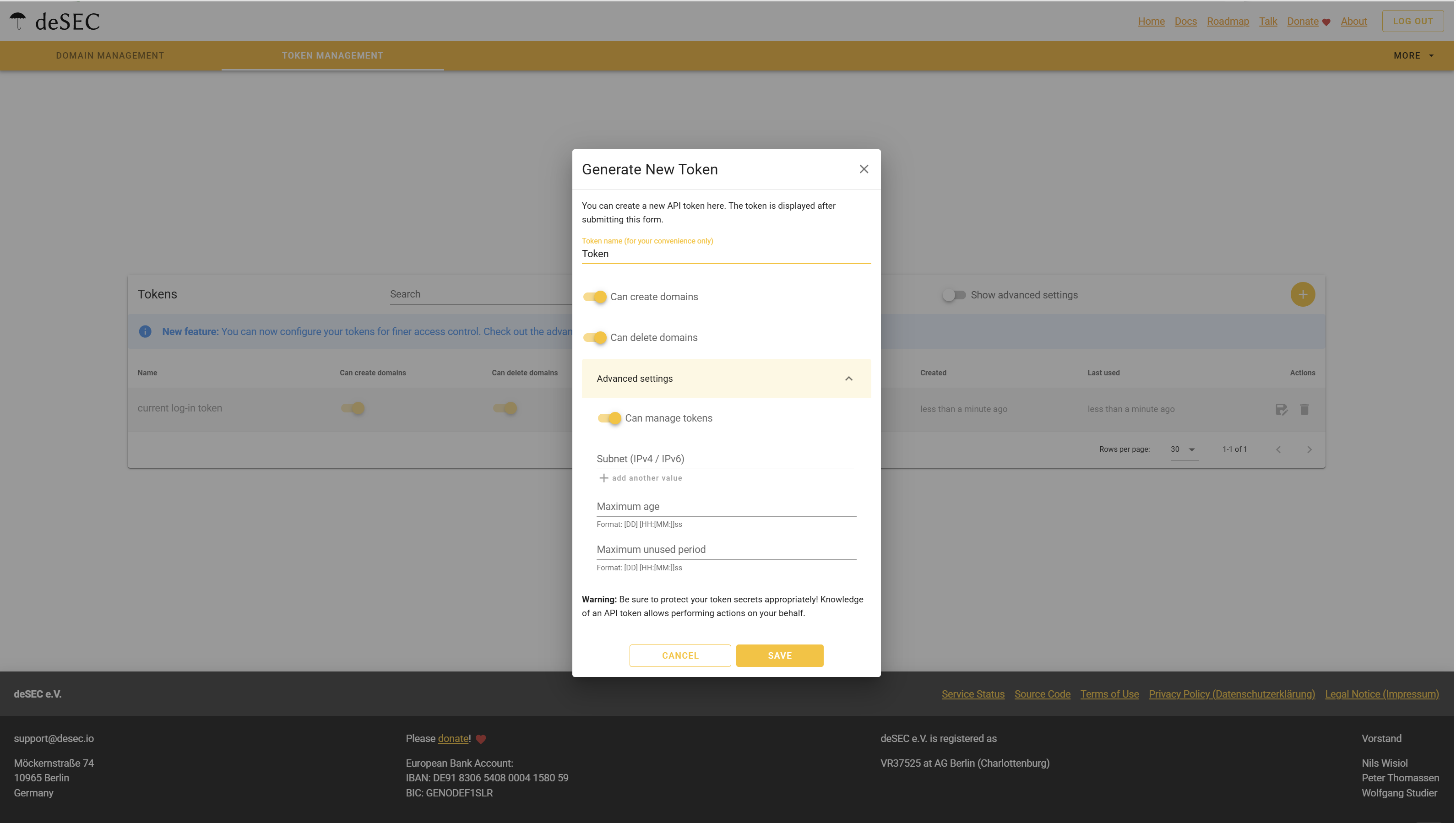Delete current log-in token with trash icon
Viewport: 1456px width, 823px height.
(1304, 409)
